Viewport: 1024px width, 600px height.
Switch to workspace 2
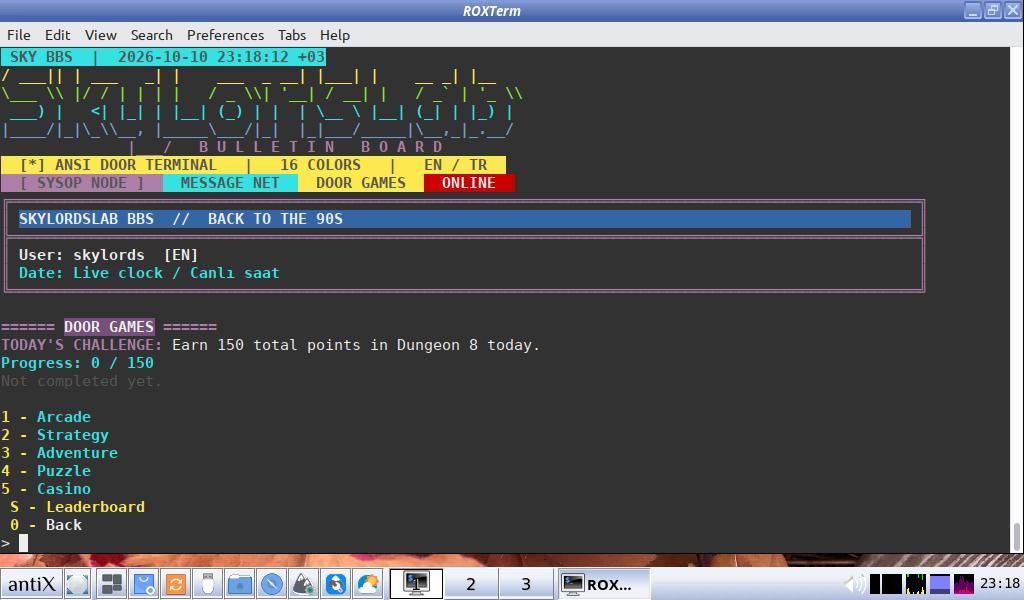click(471, 584)
